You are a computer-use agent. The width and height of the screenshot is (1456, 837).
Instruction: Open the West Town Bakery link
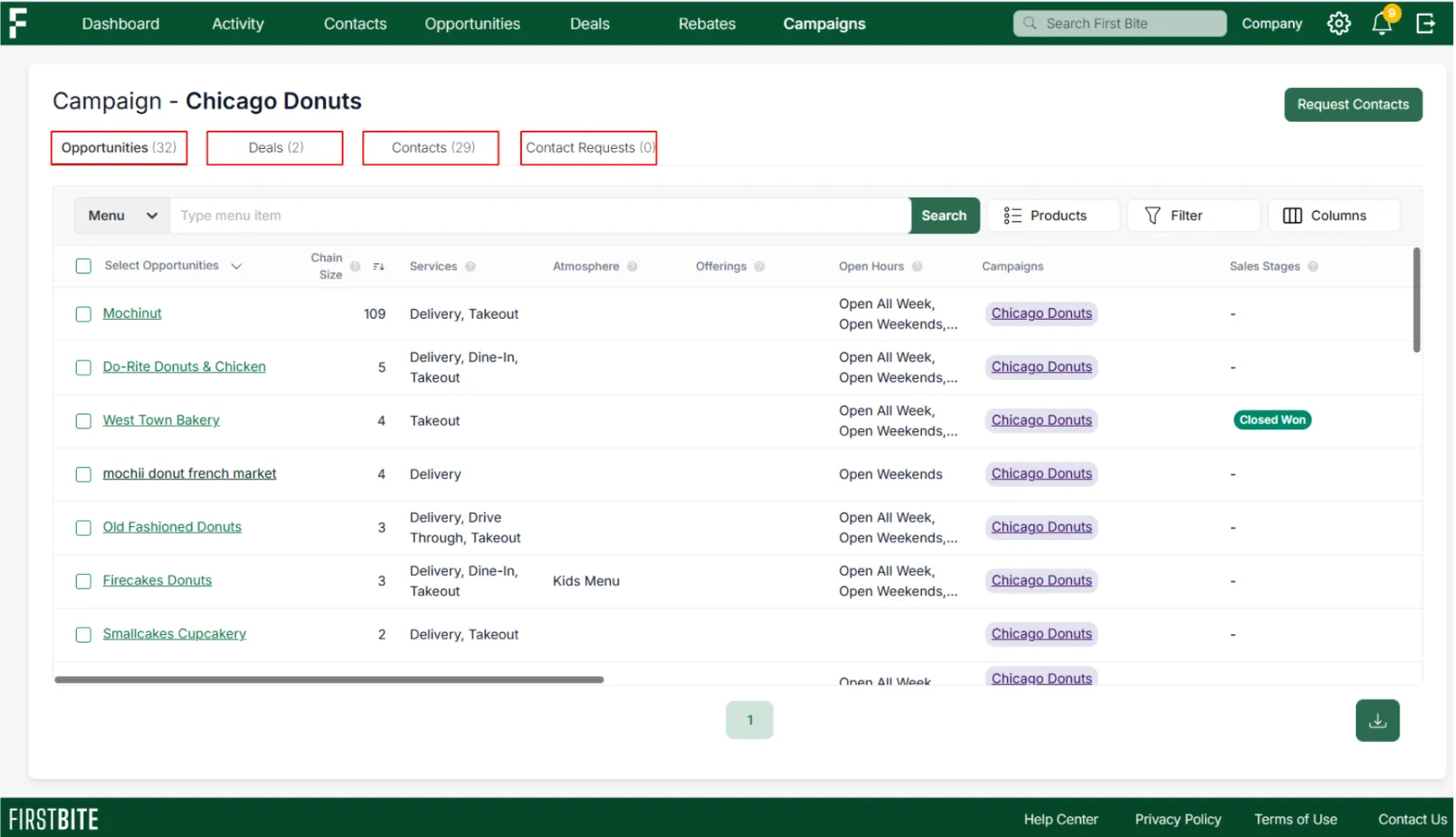(x=161, y=421)
